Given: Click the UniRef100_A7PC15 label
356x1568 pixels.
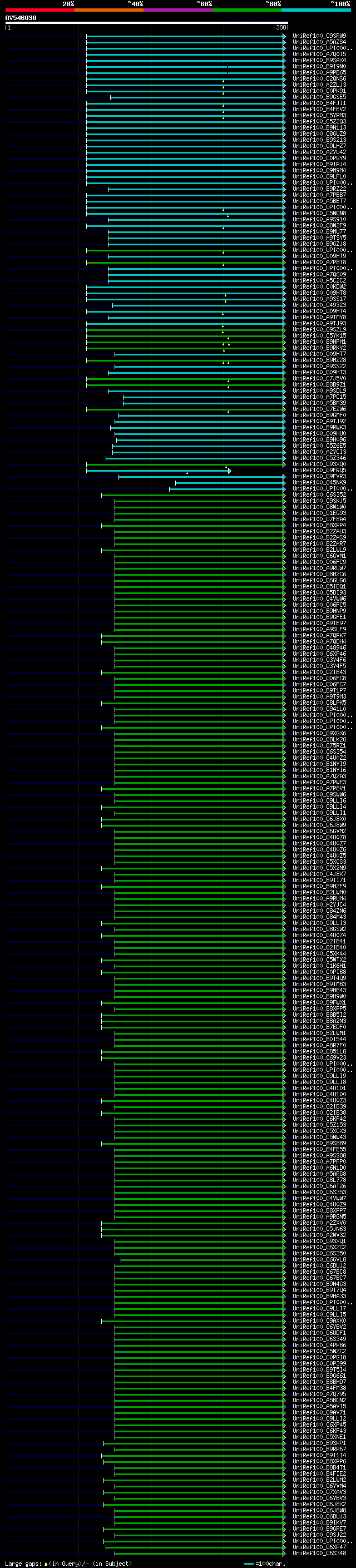Looking at the screenshot, I should (319, 397).
